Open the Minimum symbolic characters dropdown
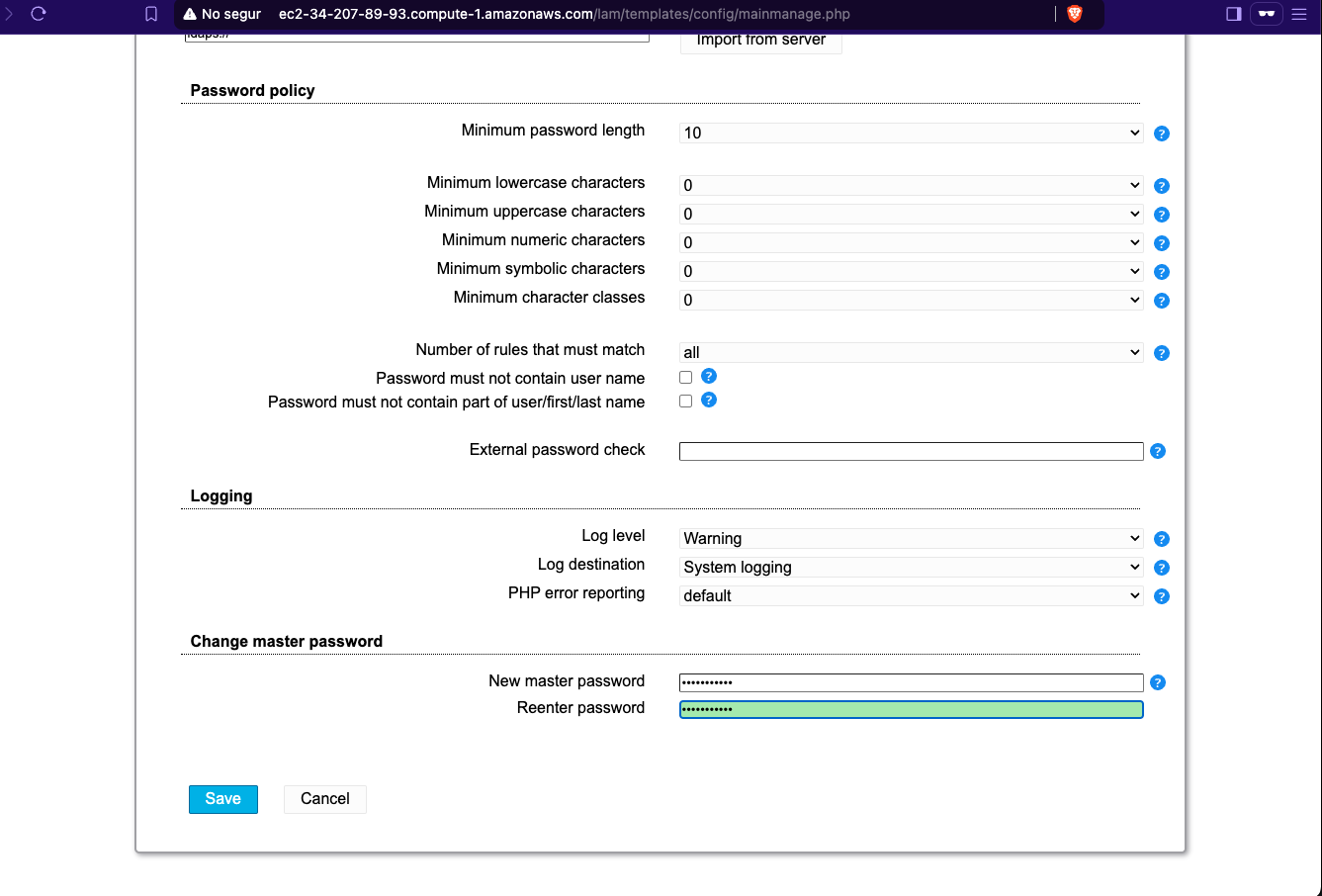 (x=911, y=271)
